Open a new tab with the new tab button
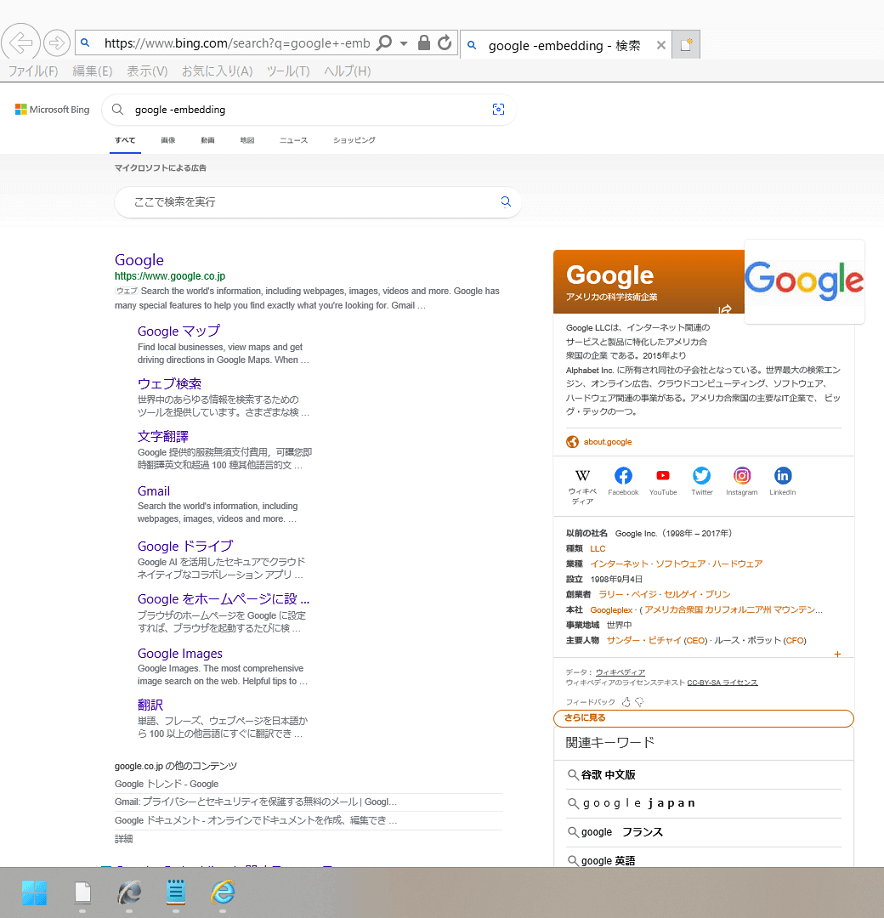884x918 pixels. tap(686, 44)
